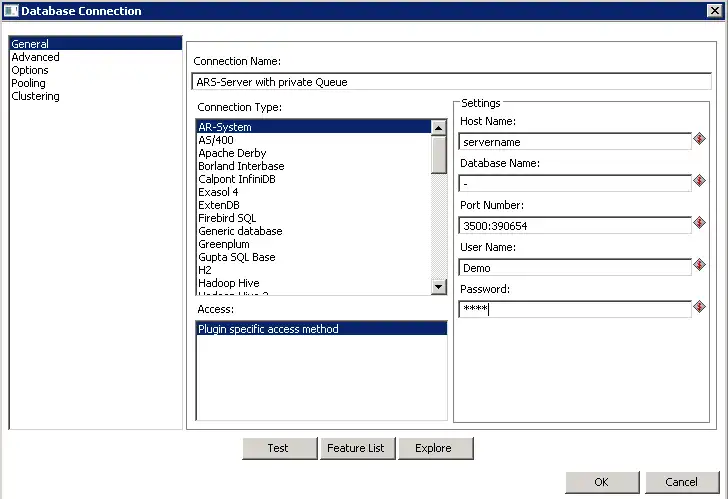Select Hadoop Hive connection type
Image resolution: width=728 pixels, height=499 pixels.
(314, 283)
